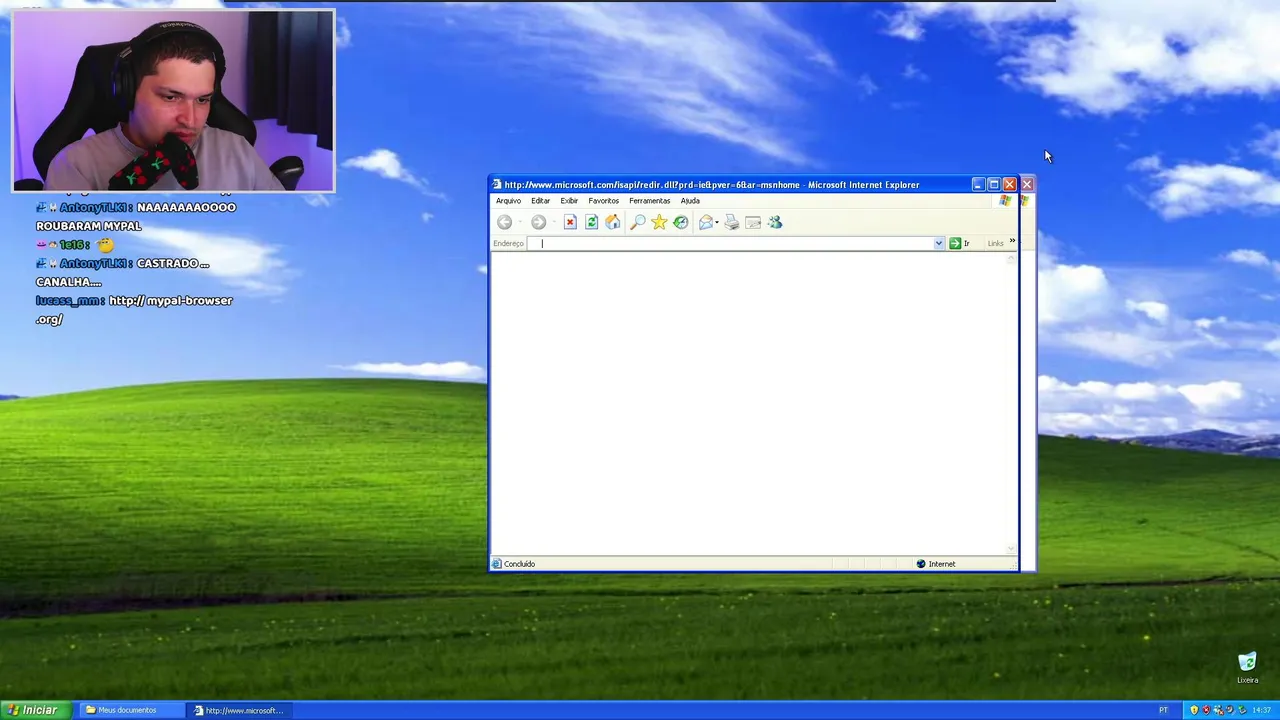Viewport: 1280px width, 720px height.
Task: Select the microsoft.com IE taskbar button
Action: [x=240, y=710]
